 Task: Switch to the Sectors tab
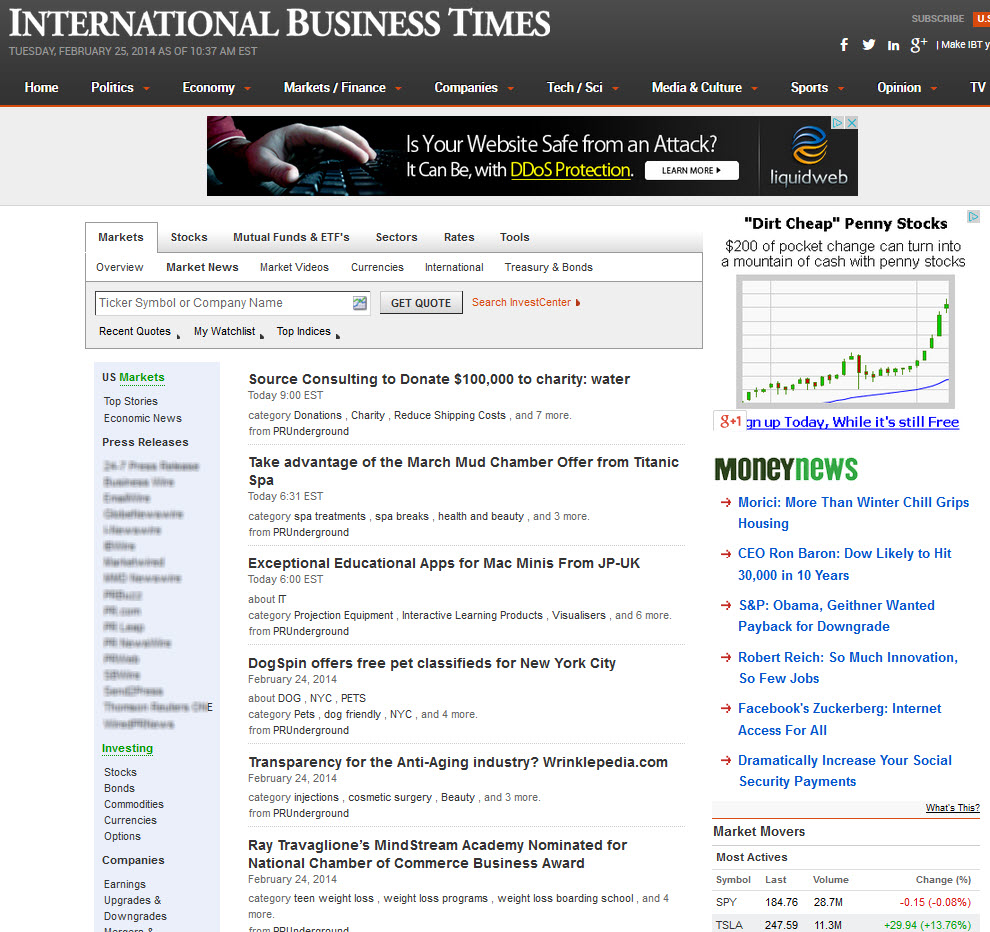point(397,237)
